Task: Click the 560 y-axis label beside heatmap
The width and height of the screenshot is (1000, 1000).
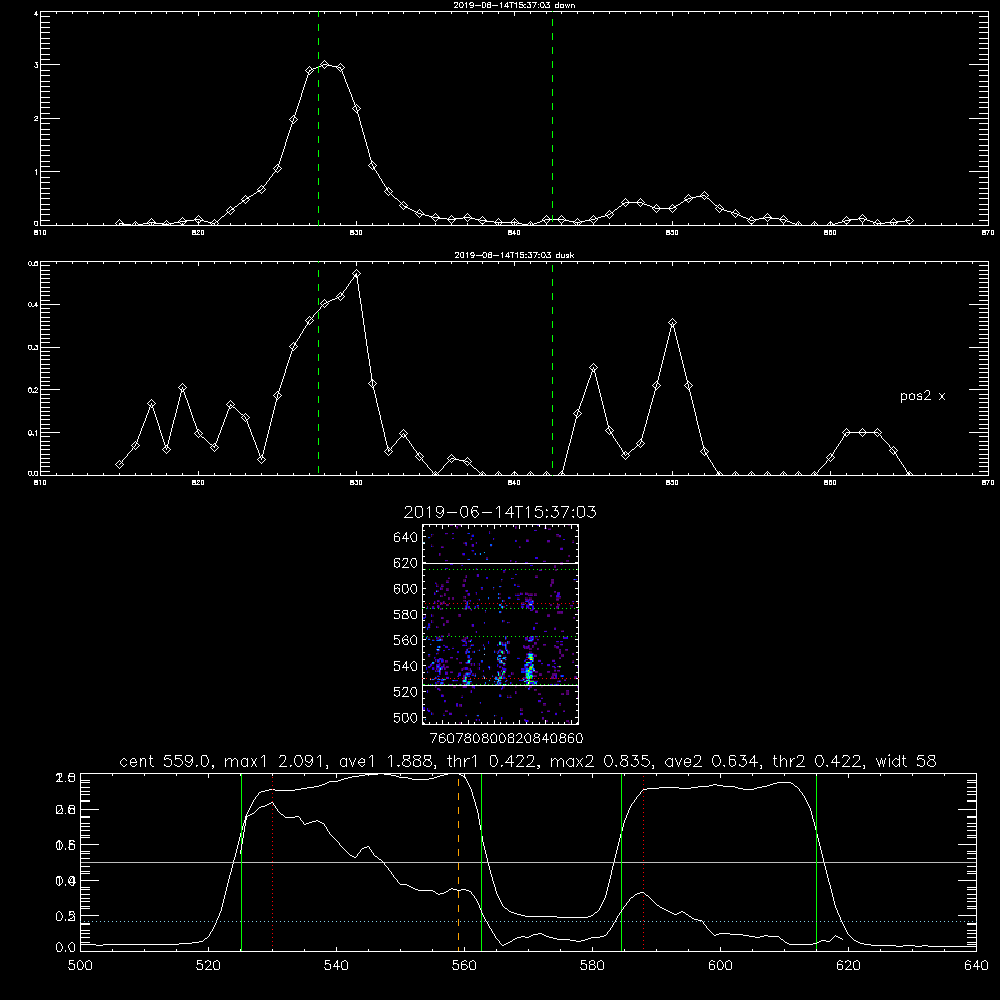Action: 406,640
